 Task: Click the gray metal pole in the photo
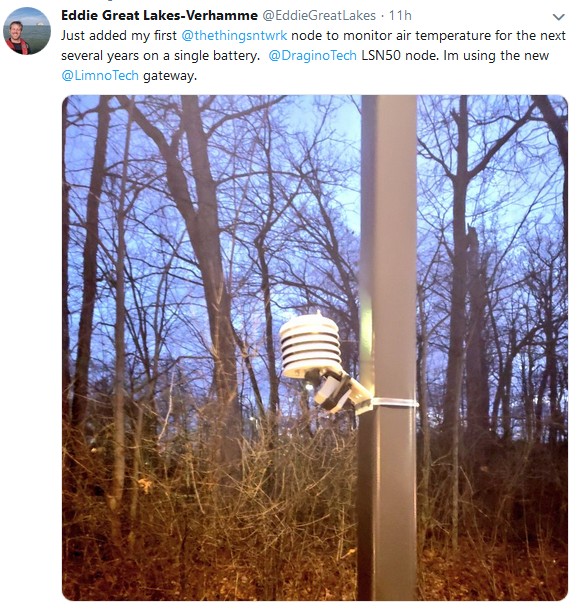coord(388,348)
